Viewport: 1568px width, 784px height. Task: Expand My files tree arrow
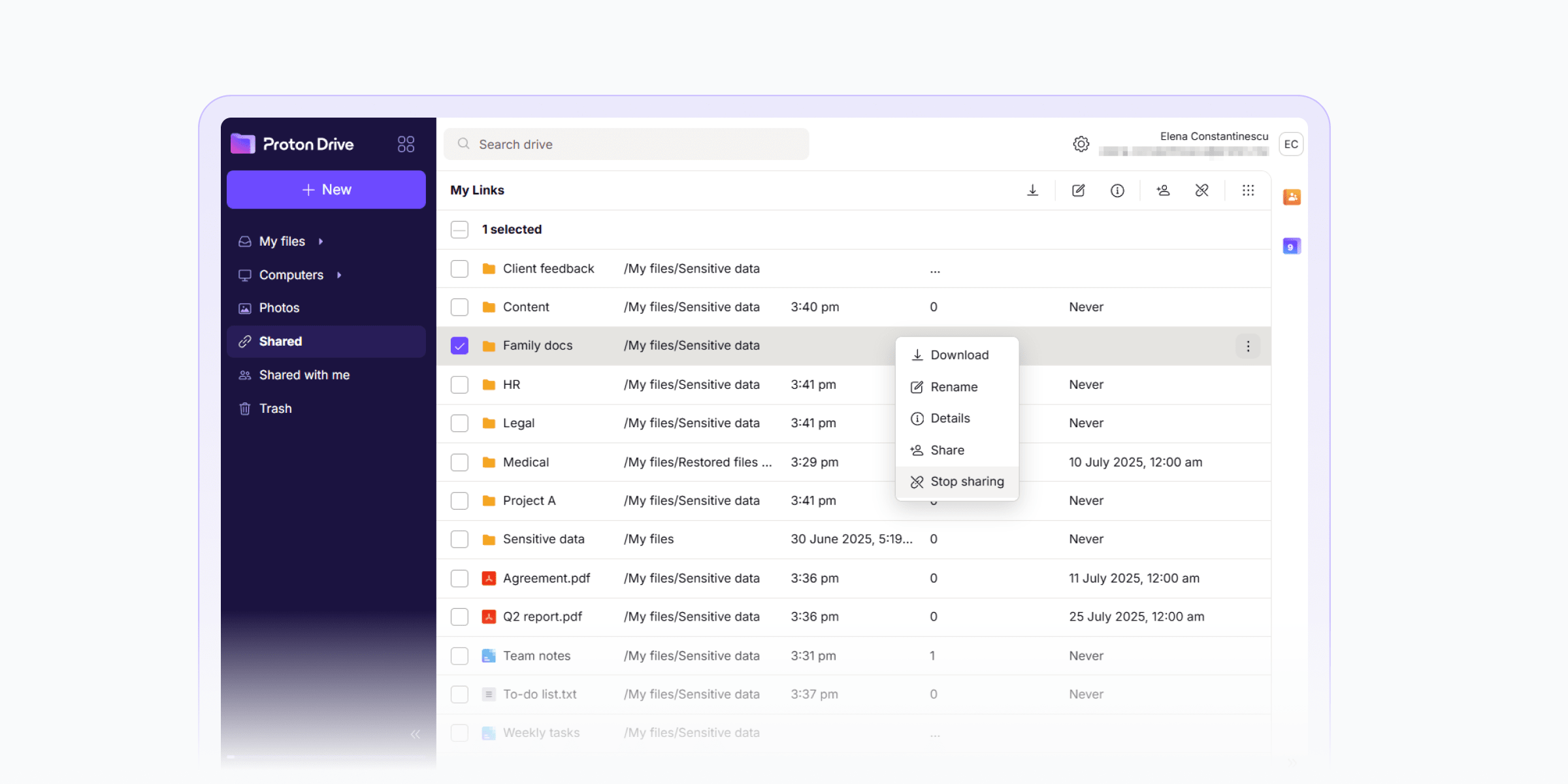pos(321,241)
